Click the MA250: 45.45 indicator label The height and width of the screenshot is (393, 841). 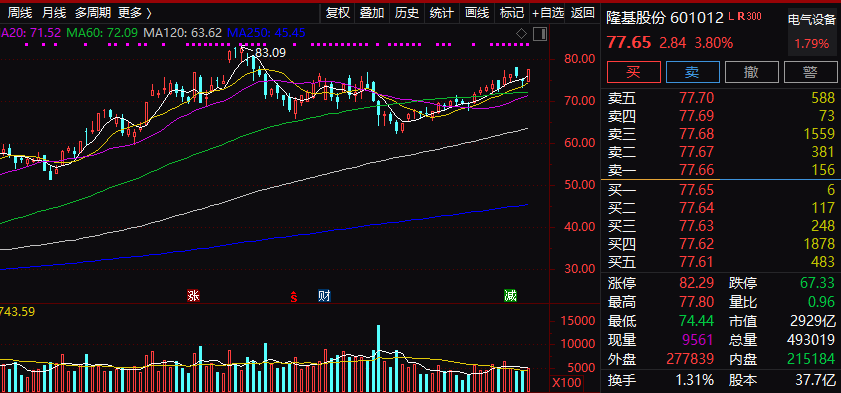click(266, 33)
